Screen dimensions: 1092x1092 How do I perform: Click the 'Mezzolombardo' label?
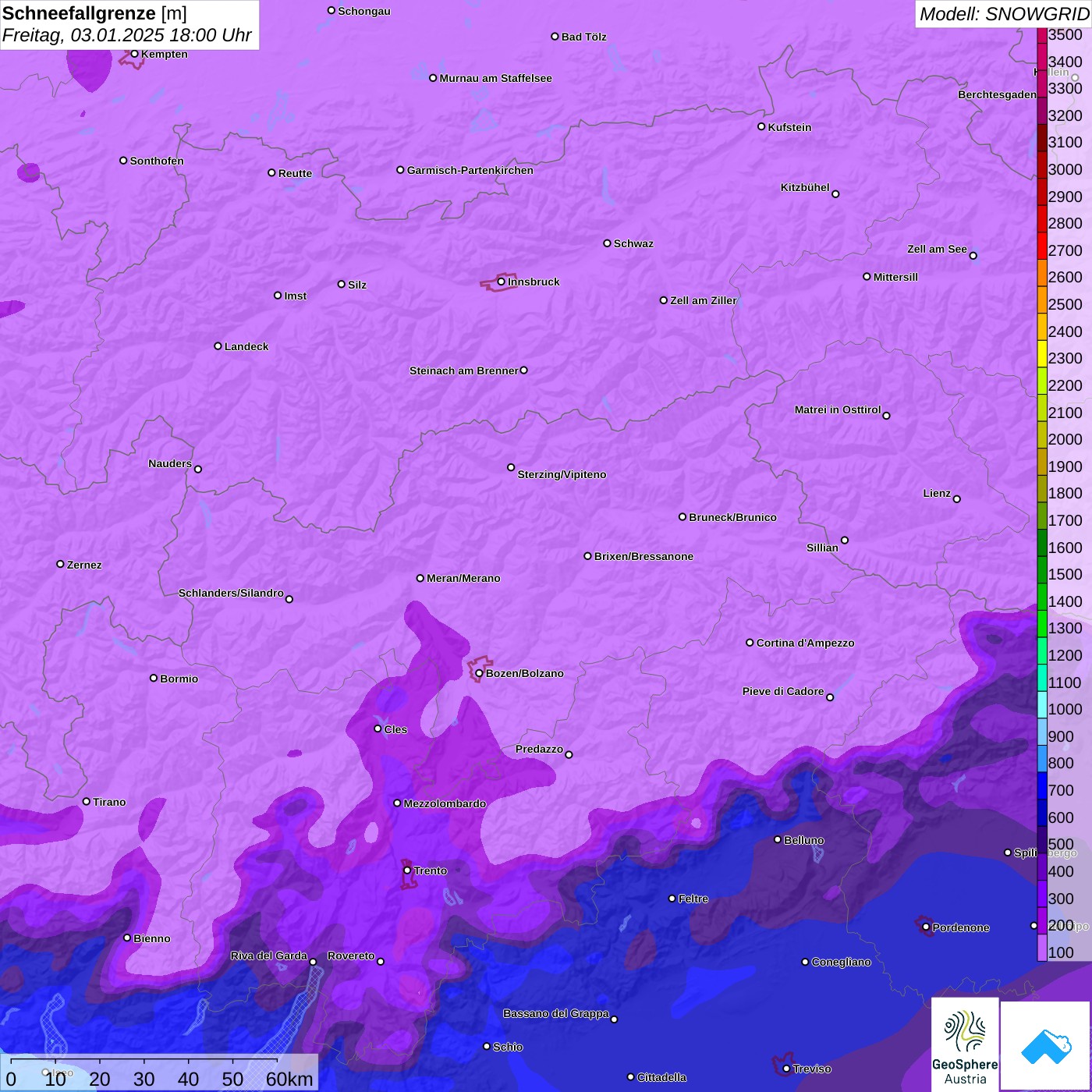click(445, 803)
